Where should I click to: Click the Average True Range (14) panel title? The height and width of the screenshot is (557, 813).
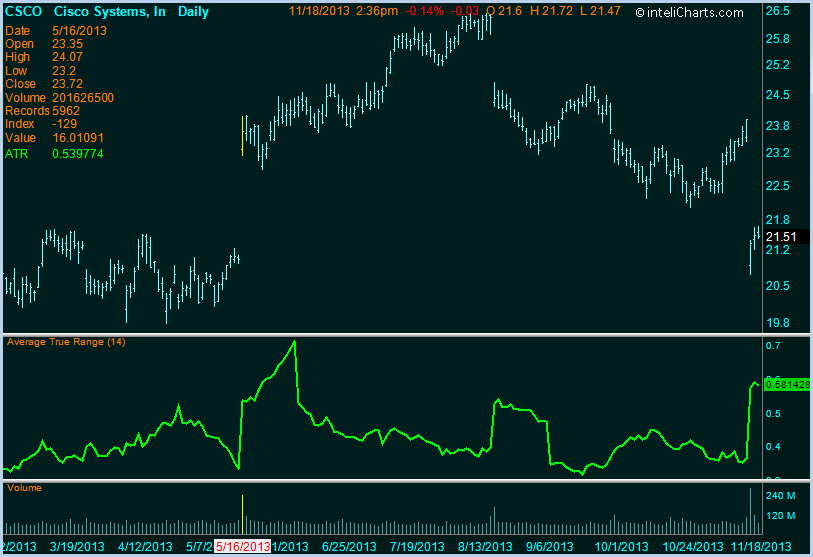tap(66, 342)
